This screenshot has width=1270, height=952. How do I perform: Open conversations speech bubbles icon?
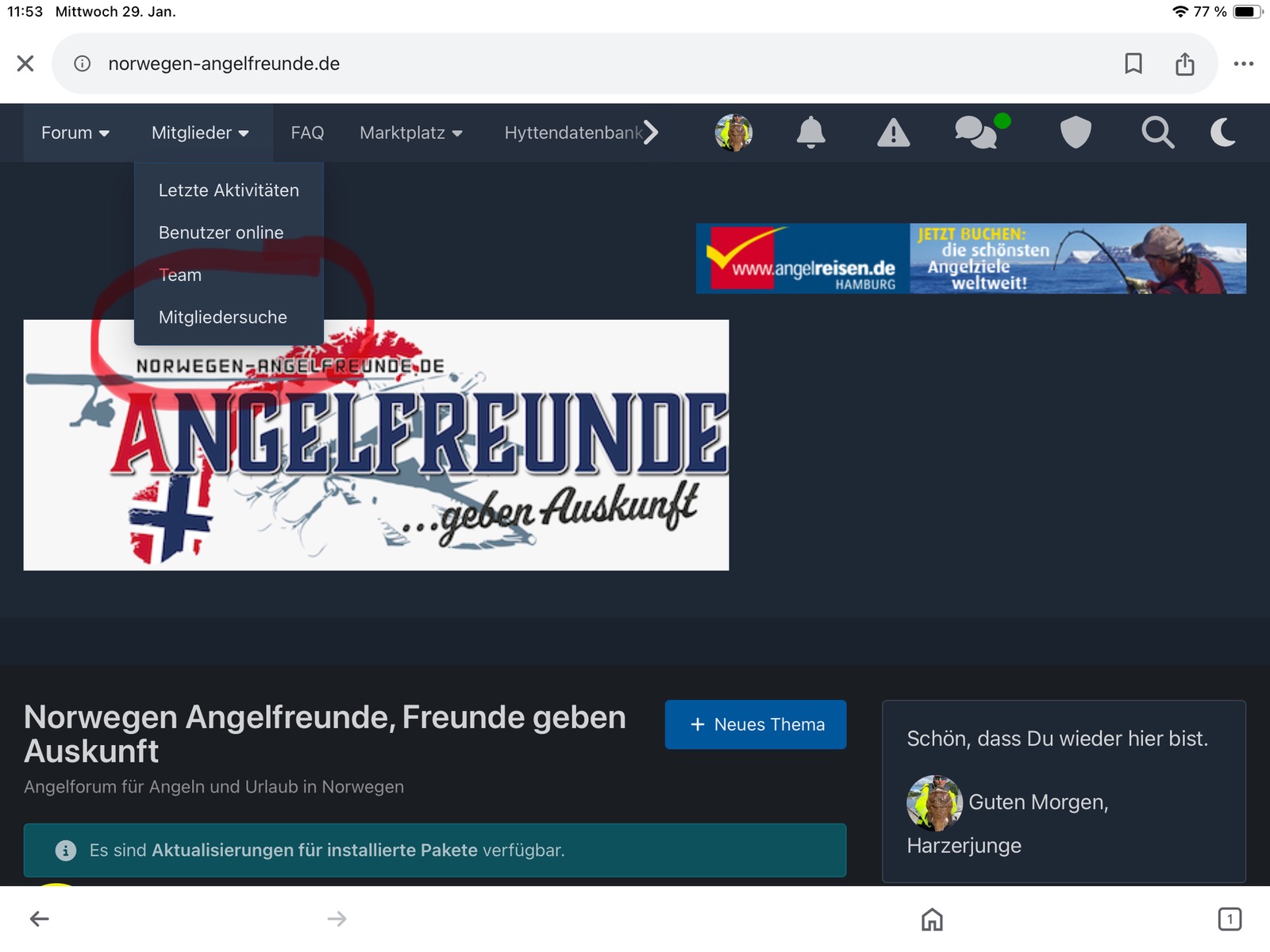click(976, 132)
